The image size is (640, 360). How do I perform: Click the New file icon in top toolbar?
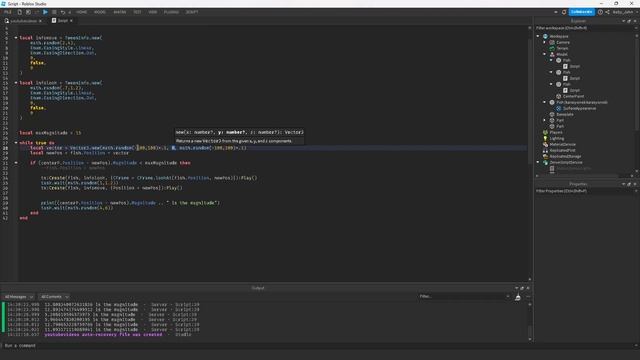[19, 12]
